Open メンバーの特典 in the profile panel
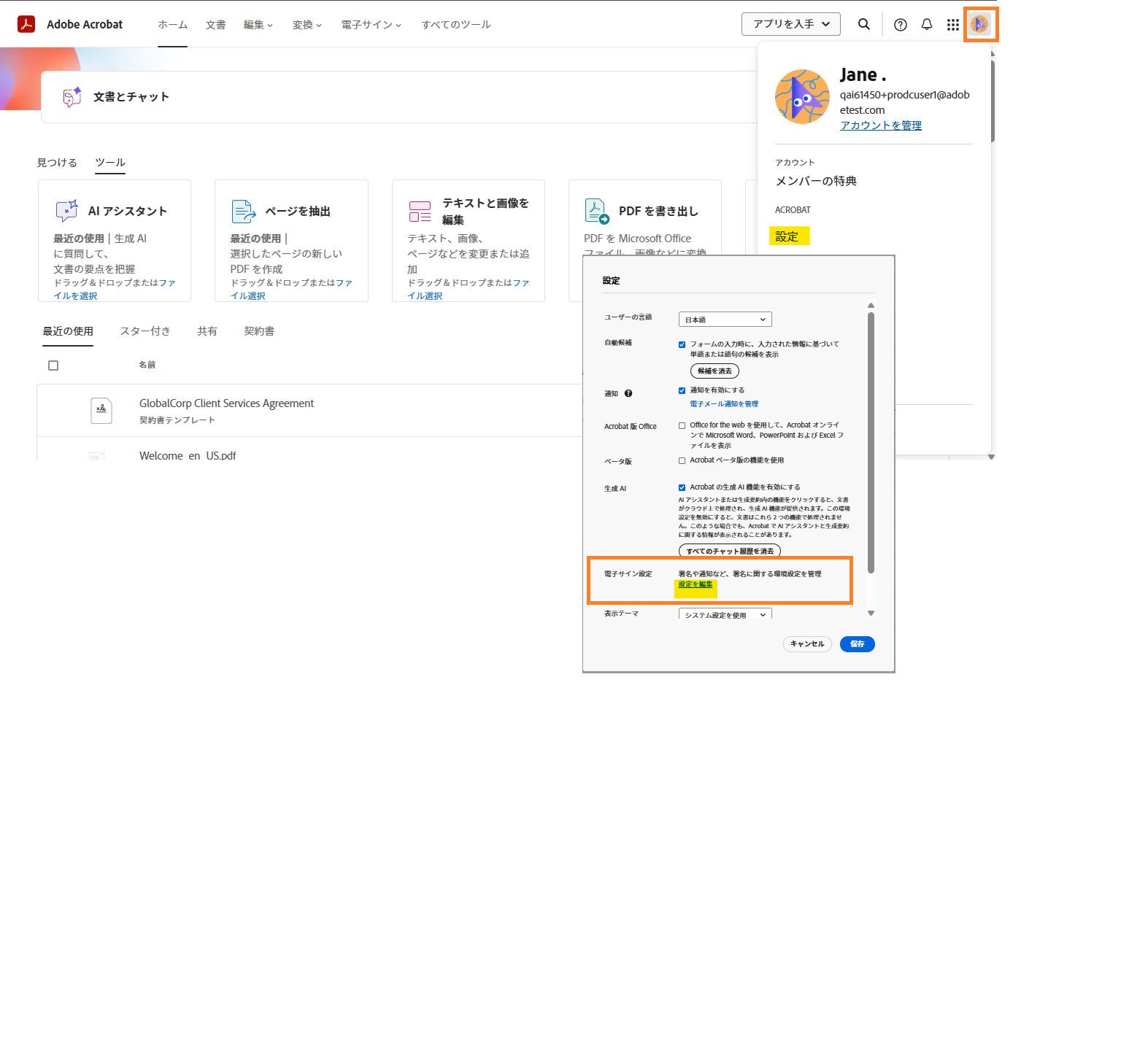Screen dimensions: 1148x1052 pos(816,181)
